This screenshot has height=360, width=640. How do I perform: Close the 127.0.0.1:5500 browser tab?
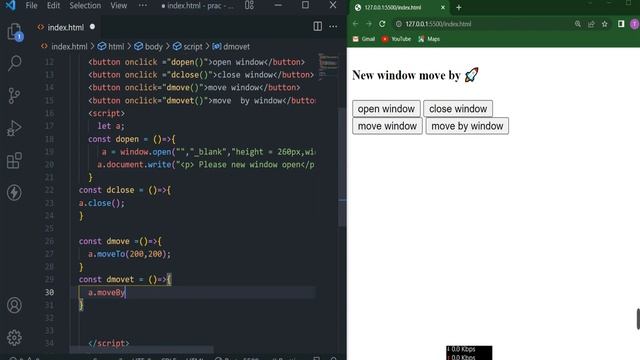pyautogui.click(x=443, y=7)
